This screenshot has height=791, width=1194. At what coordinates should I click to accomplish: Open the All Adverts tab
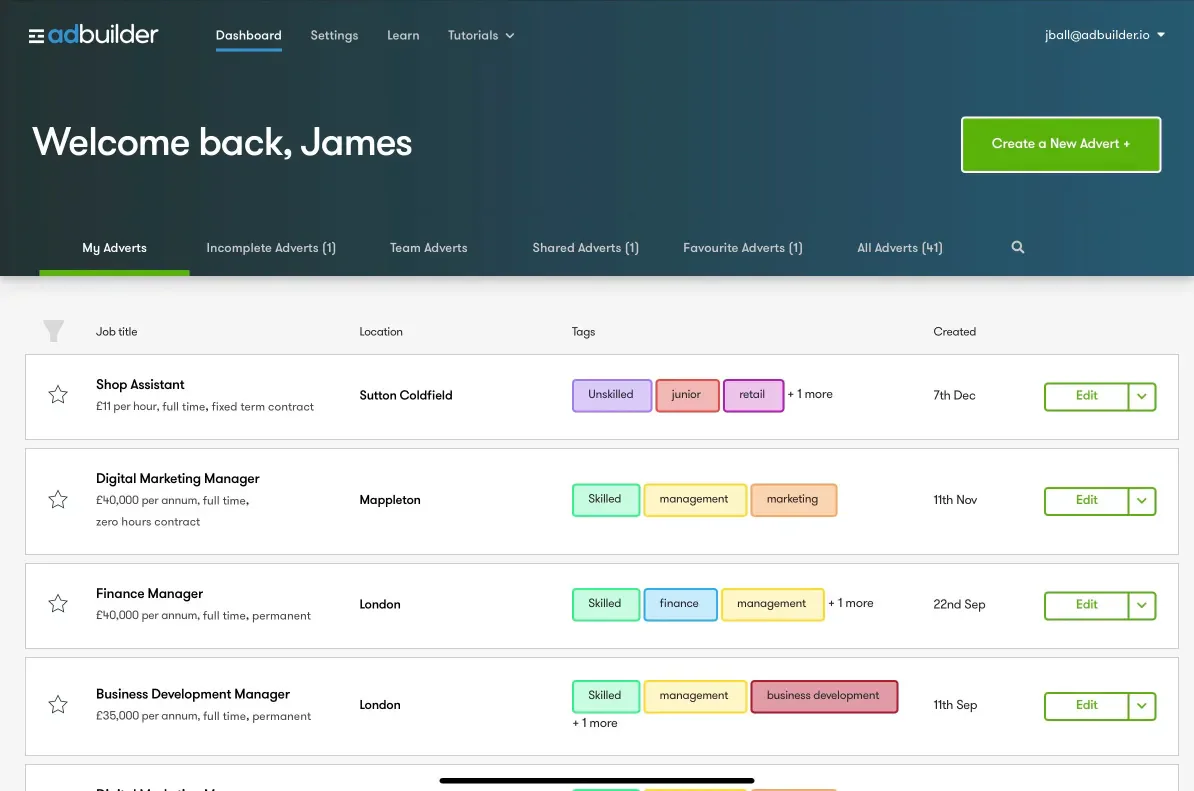pos(898,247)
